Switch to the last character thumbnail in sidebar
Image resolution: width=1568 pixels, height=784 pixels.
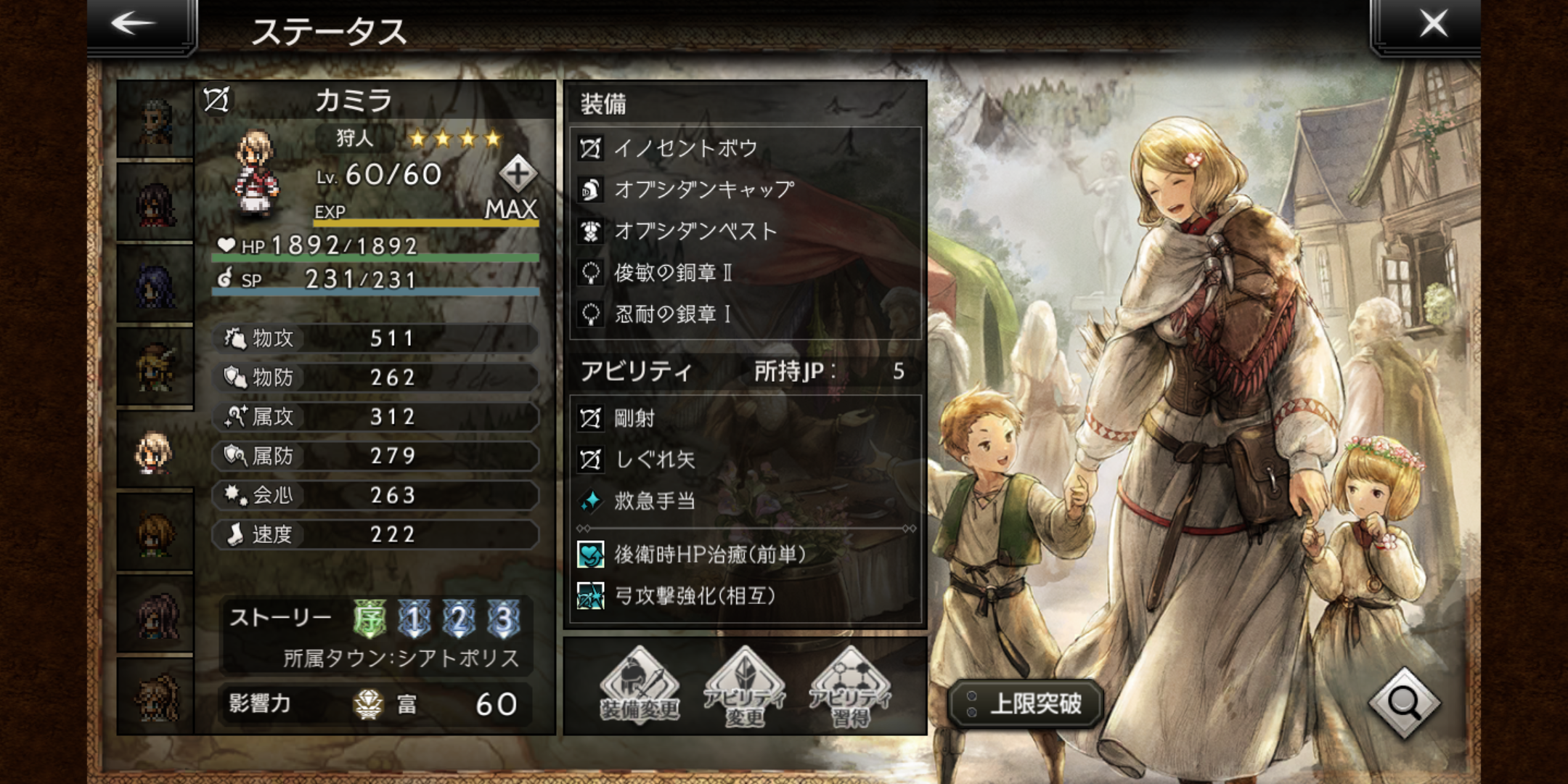tap(155, 695)
